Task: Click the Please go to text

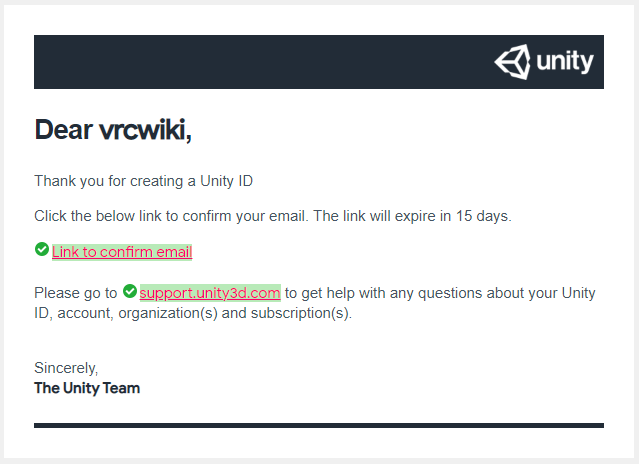Action: click(75, 293)
